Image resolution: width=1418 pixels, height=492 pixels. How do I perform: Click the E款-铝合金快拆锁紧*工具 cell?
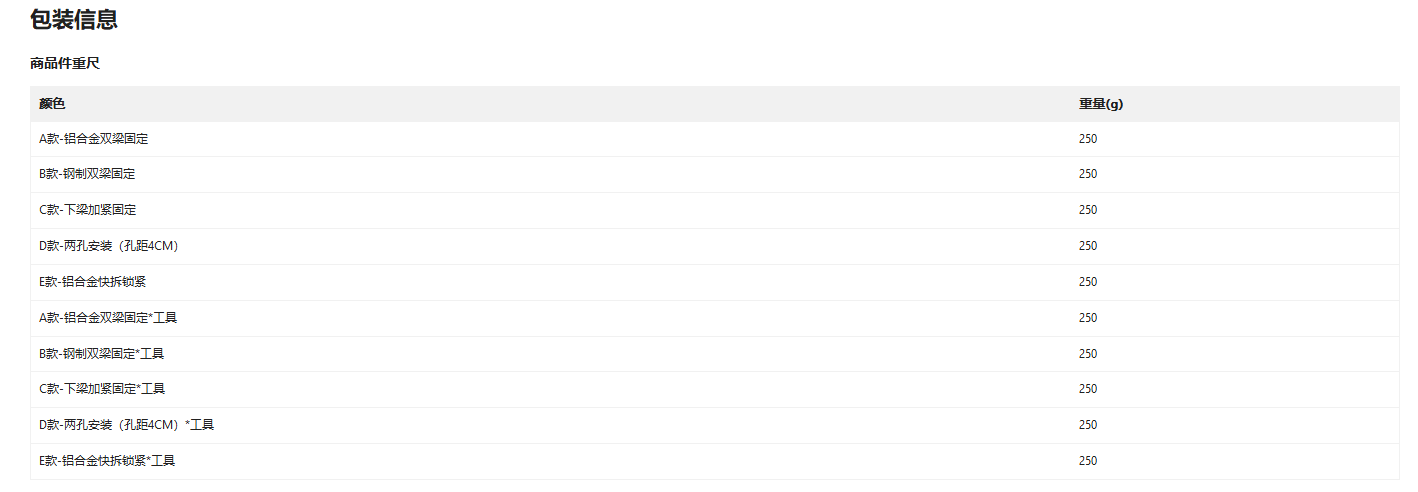pos(107,461)
